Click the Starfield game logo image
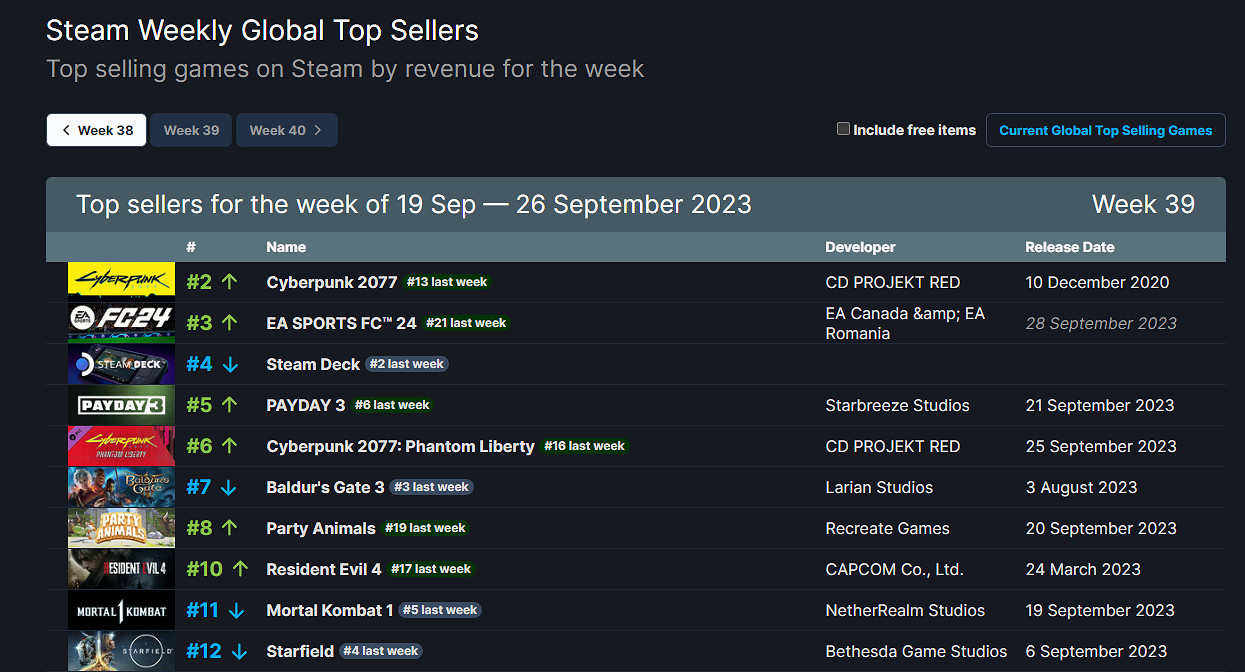1245x672 pixels. [121, 651]
